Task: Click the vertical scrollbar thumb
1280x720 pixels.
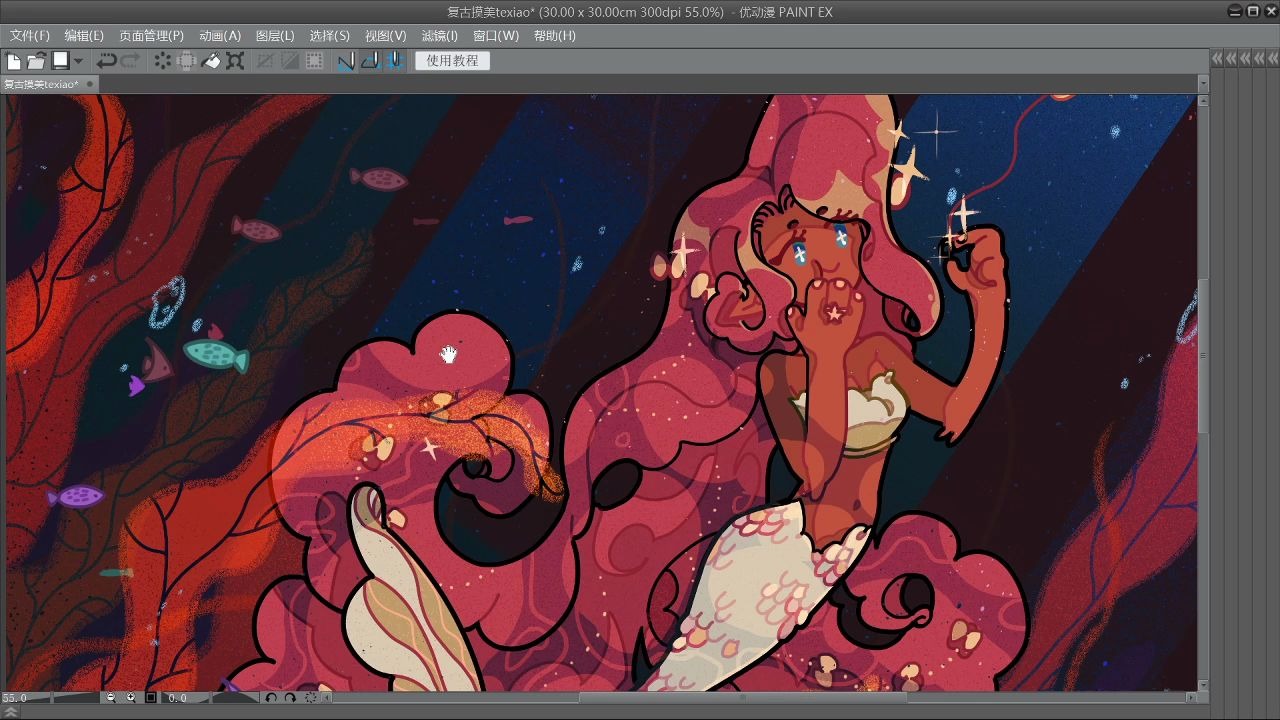Action: click(1203, 354)
